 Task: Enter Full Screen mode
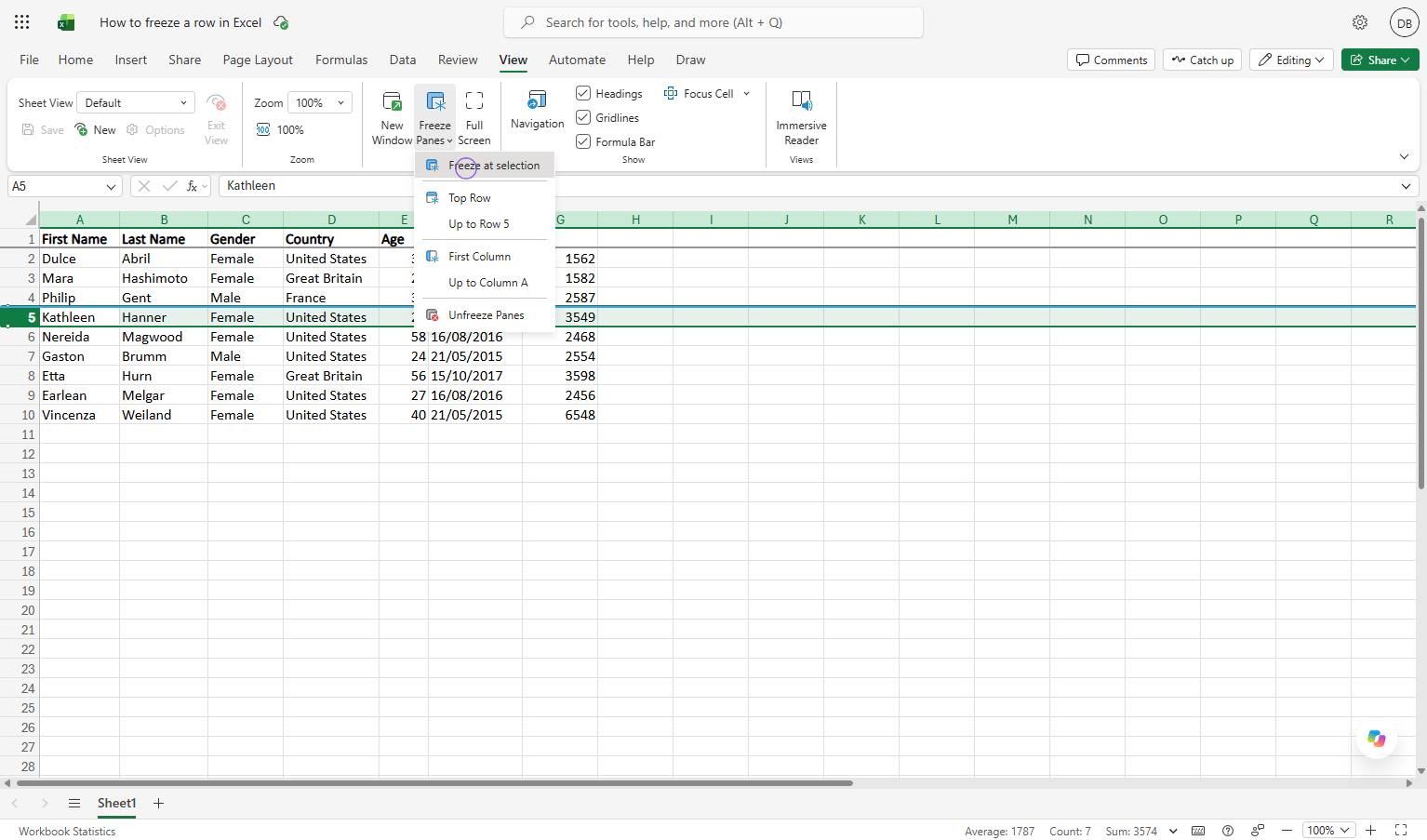474,118
